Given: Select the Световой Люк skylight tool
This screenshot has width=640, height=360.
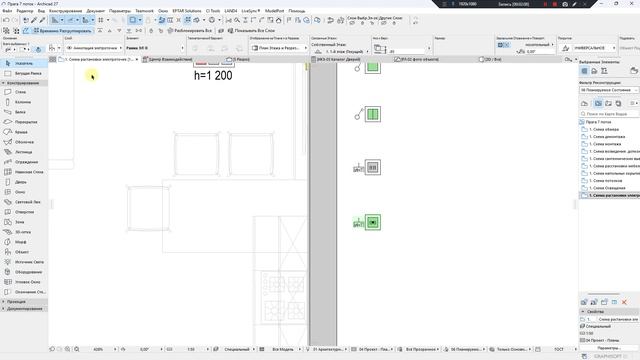Looking at the screenshot, I should 24,202.
